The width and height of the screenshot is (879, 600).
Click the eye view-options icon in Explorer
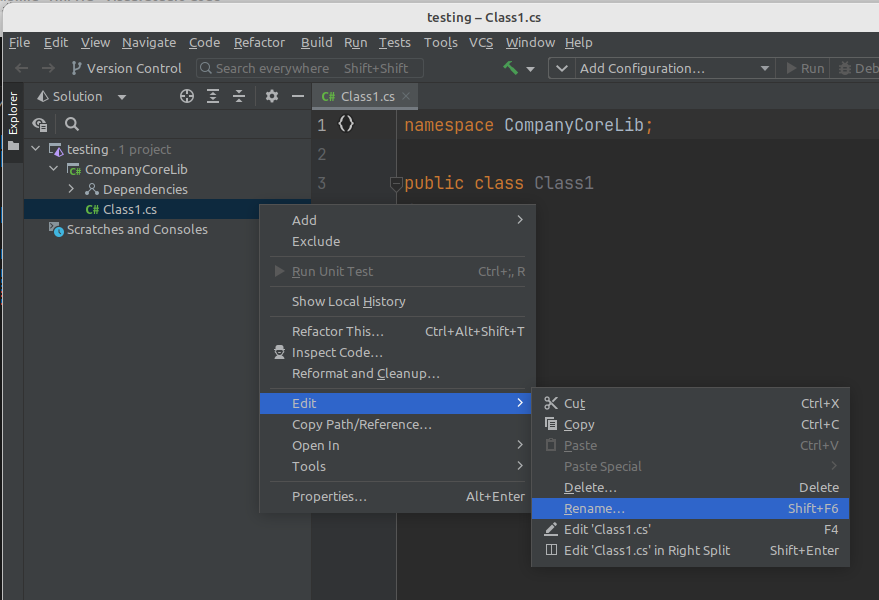40,125
